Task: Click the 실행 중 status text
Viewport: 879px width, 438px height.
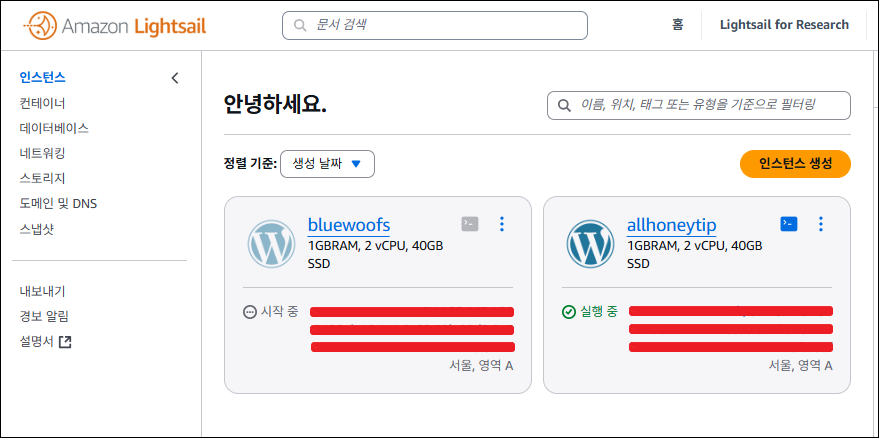Action: coord(598,312)
